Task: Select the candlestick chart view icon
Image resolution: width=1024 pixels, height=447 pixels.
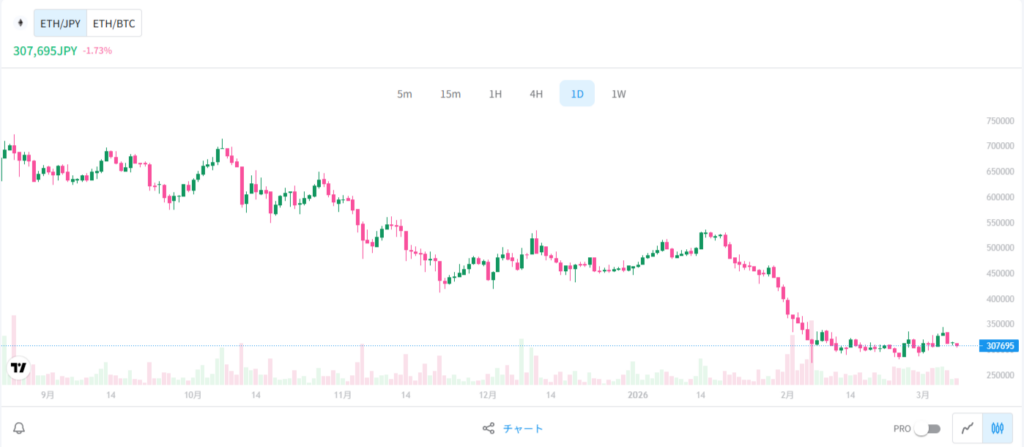Action: (996, 428)
